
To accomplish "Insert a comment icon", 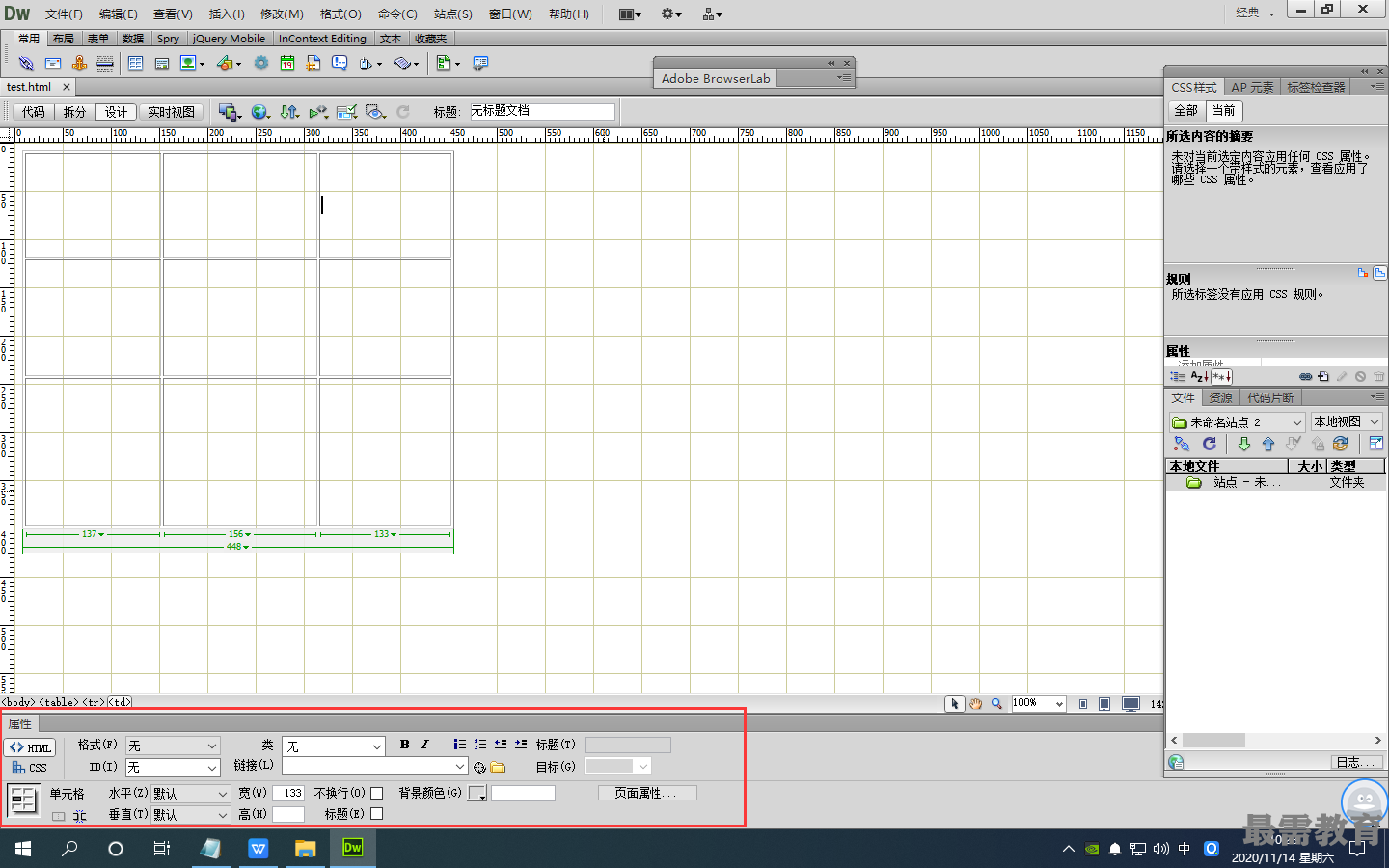I will (340, 64).
